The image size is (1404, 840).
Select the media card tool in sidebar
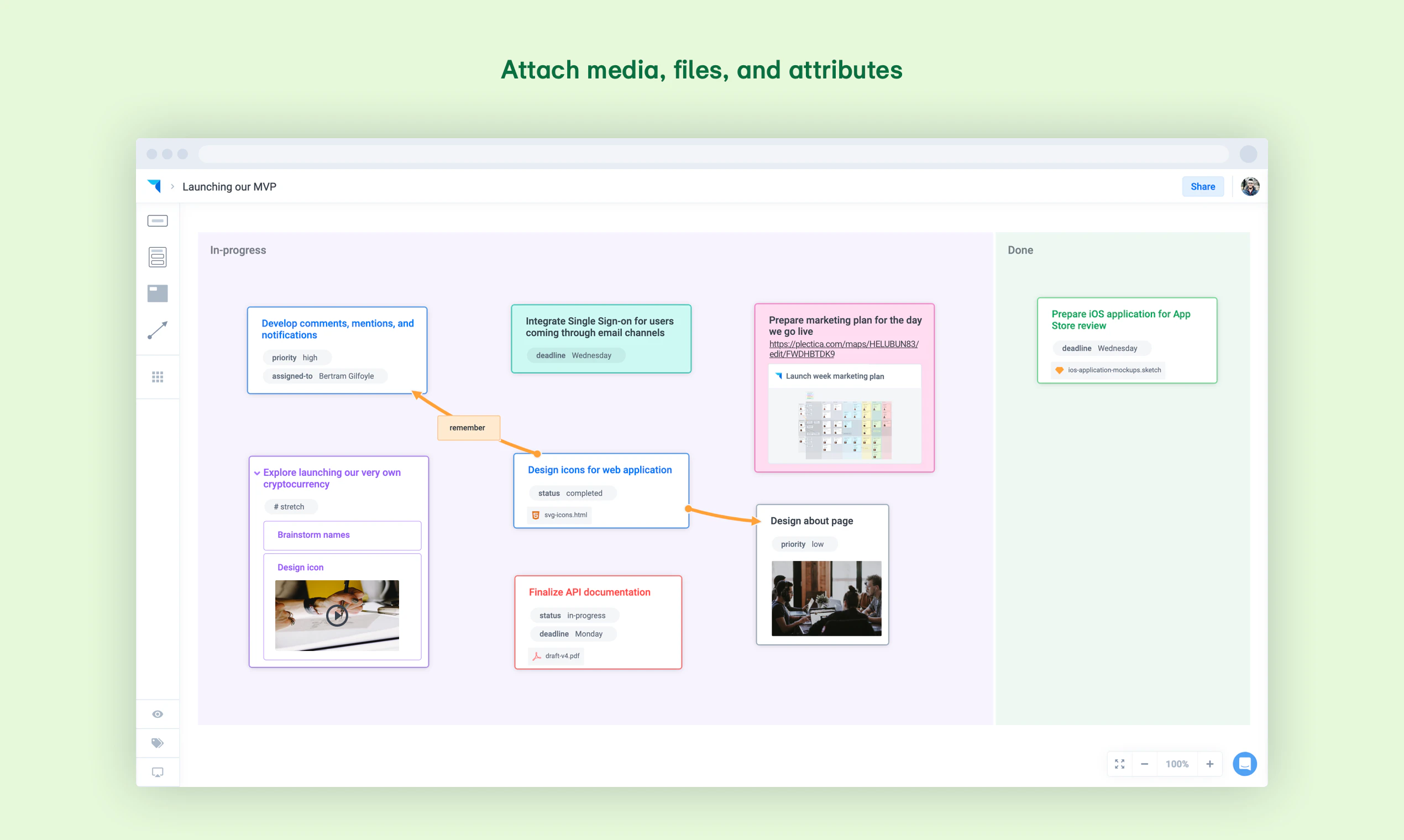(x=158, y=293)
